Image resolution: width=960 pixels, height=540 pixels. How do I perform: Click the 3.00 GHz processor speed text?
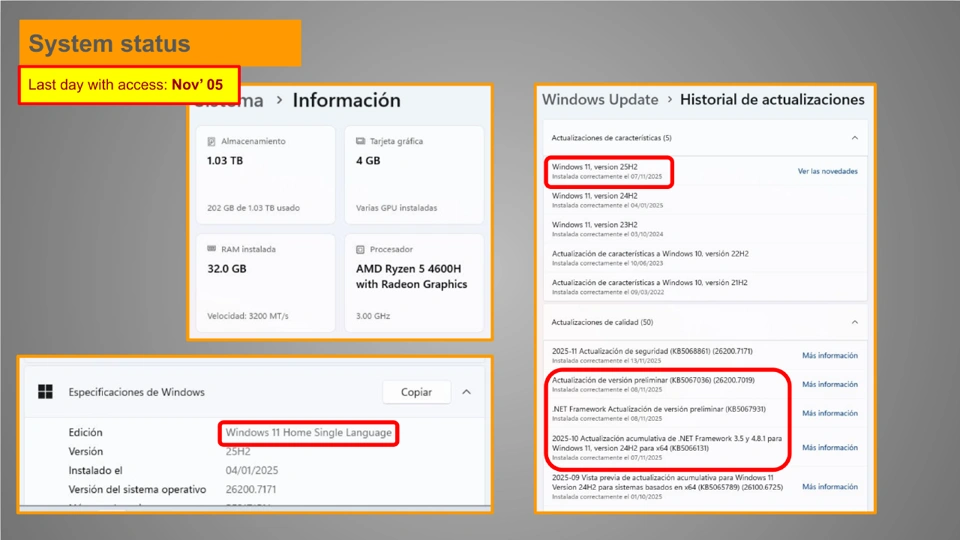pyautogui.click(x=373, y=317)
